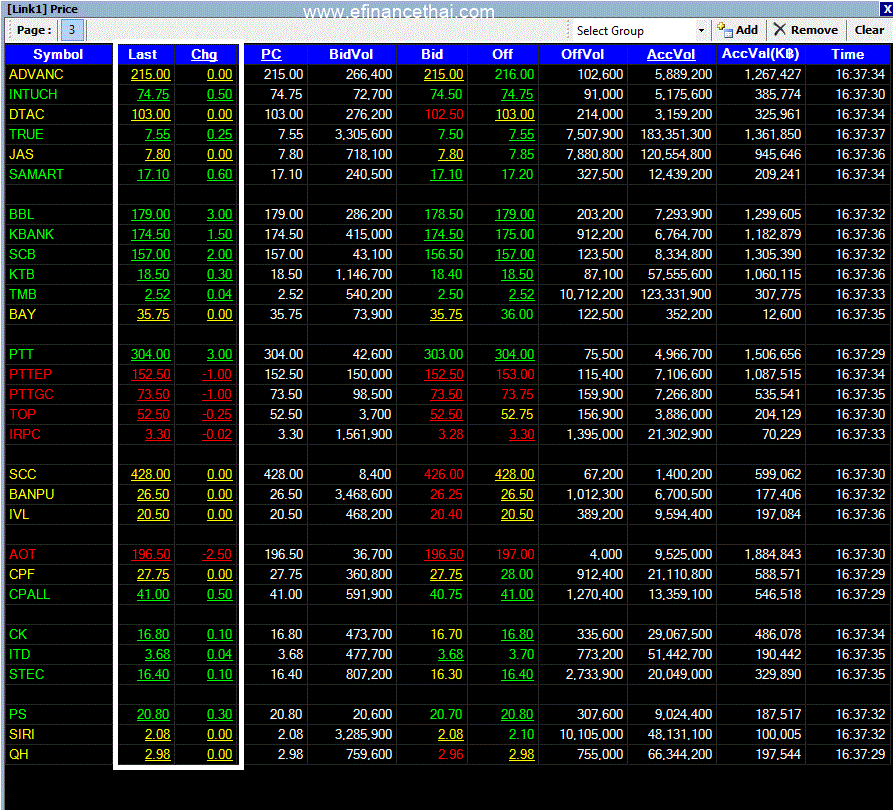This screenshot has width=893, height=810.
Task: Click the PC column header
Action: [x=271, y=55]
